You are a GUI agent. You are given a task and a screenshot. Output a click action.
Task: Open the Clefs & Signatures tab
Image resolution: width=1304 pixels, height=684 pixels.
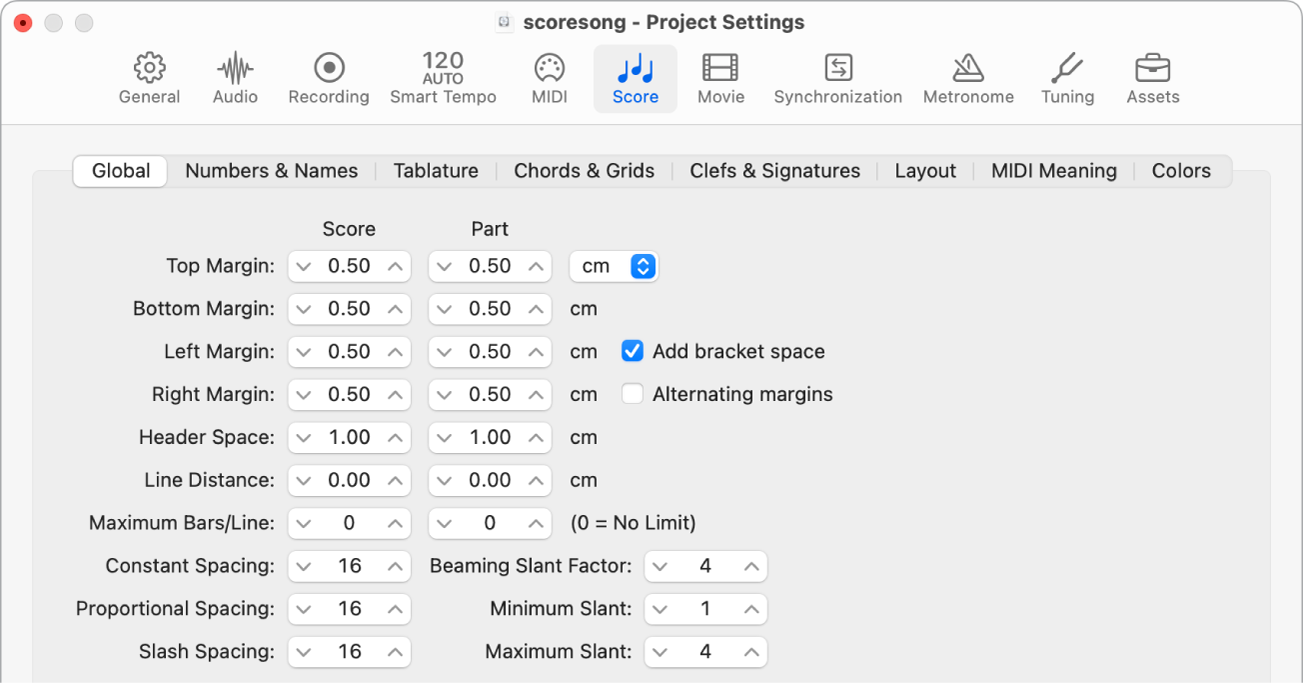[774, 170]
